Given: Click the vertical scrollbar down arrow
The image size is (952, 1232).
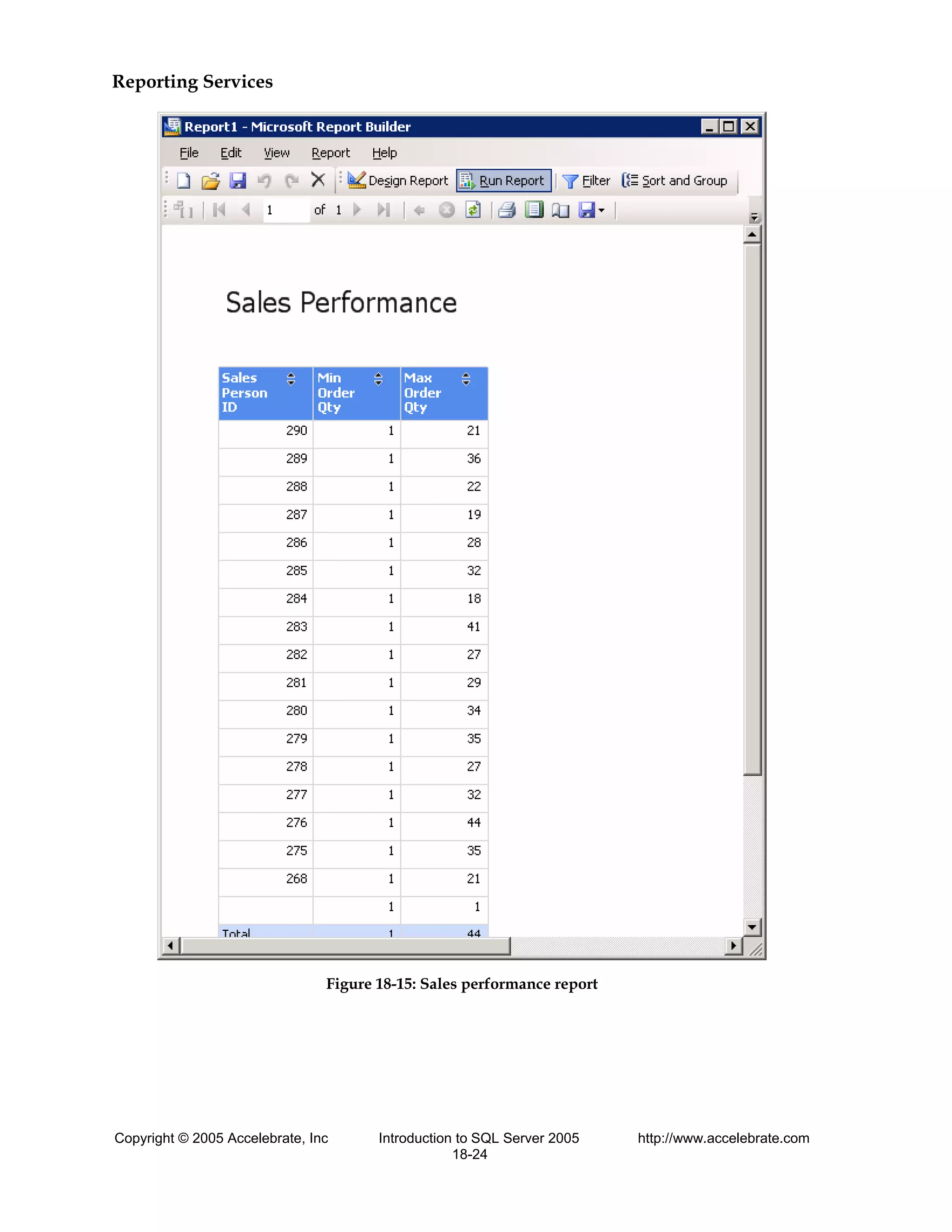Looking at the screenshot, I should [753, 927].
